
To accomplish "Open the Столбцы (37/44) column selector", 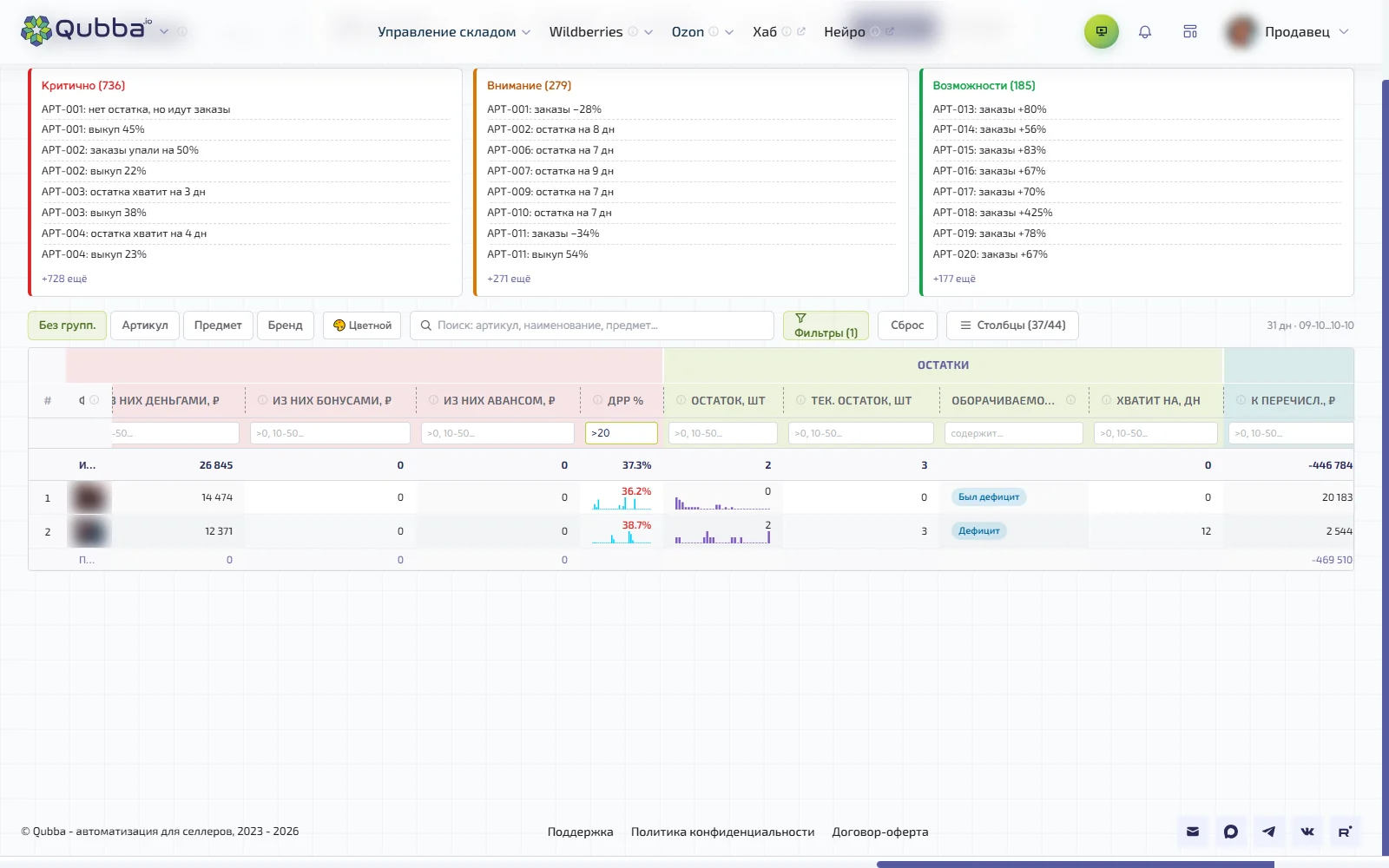I will [1012, 325].
